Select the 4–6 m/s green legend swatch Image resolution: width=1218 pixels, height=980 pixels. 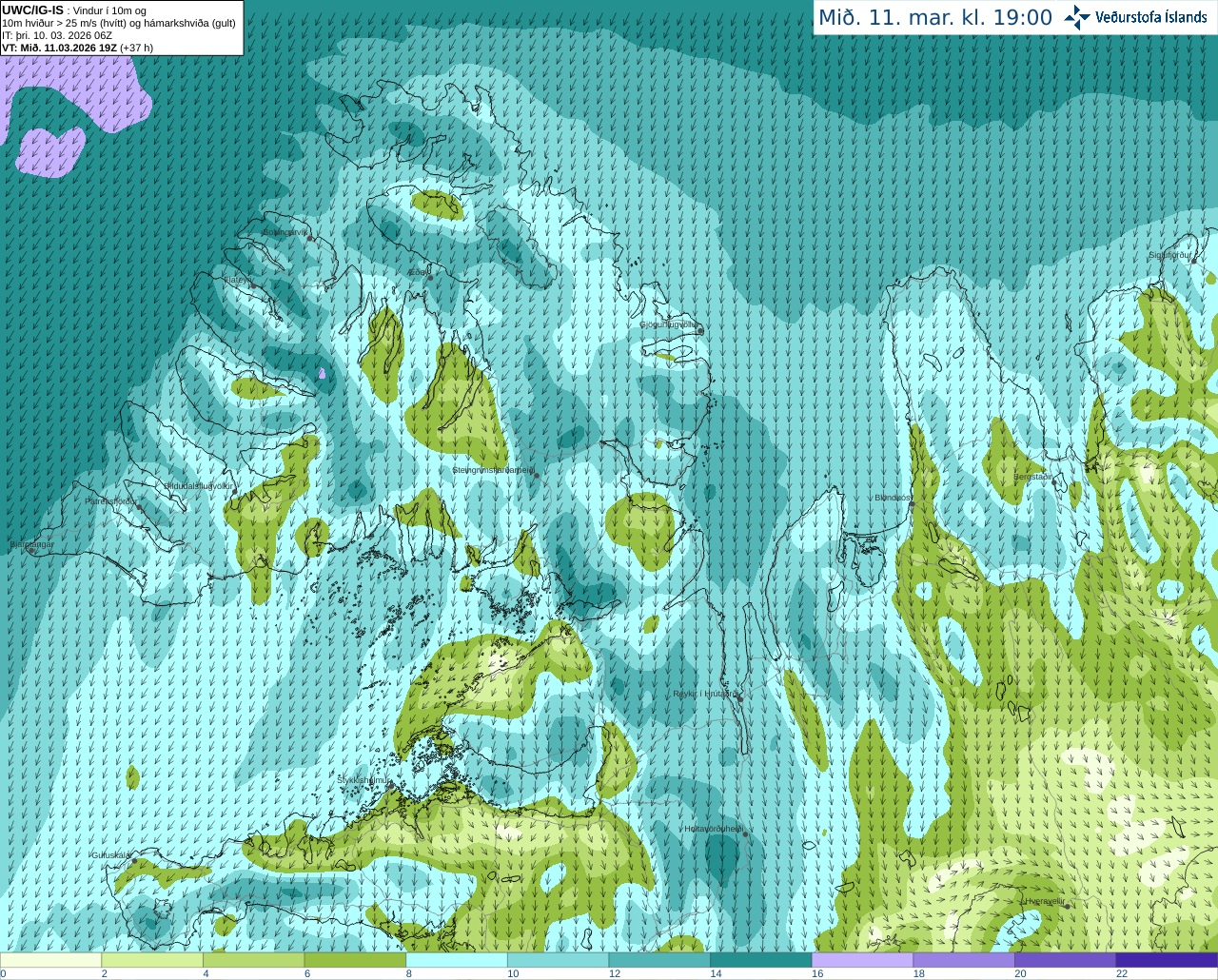point(253,960)
